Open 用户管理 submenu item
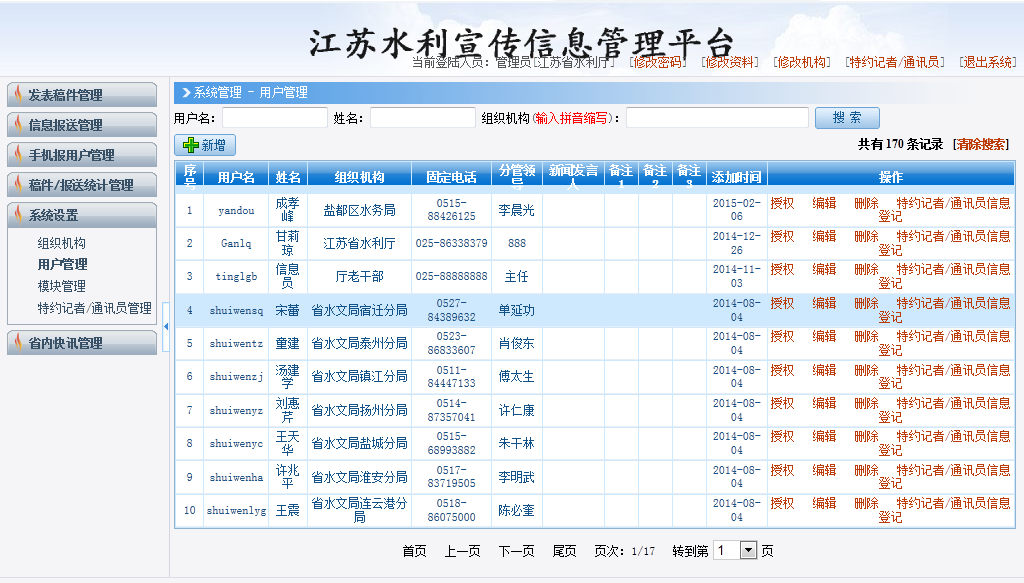This screenshot has height=583, width=1024. pos(62,264)
